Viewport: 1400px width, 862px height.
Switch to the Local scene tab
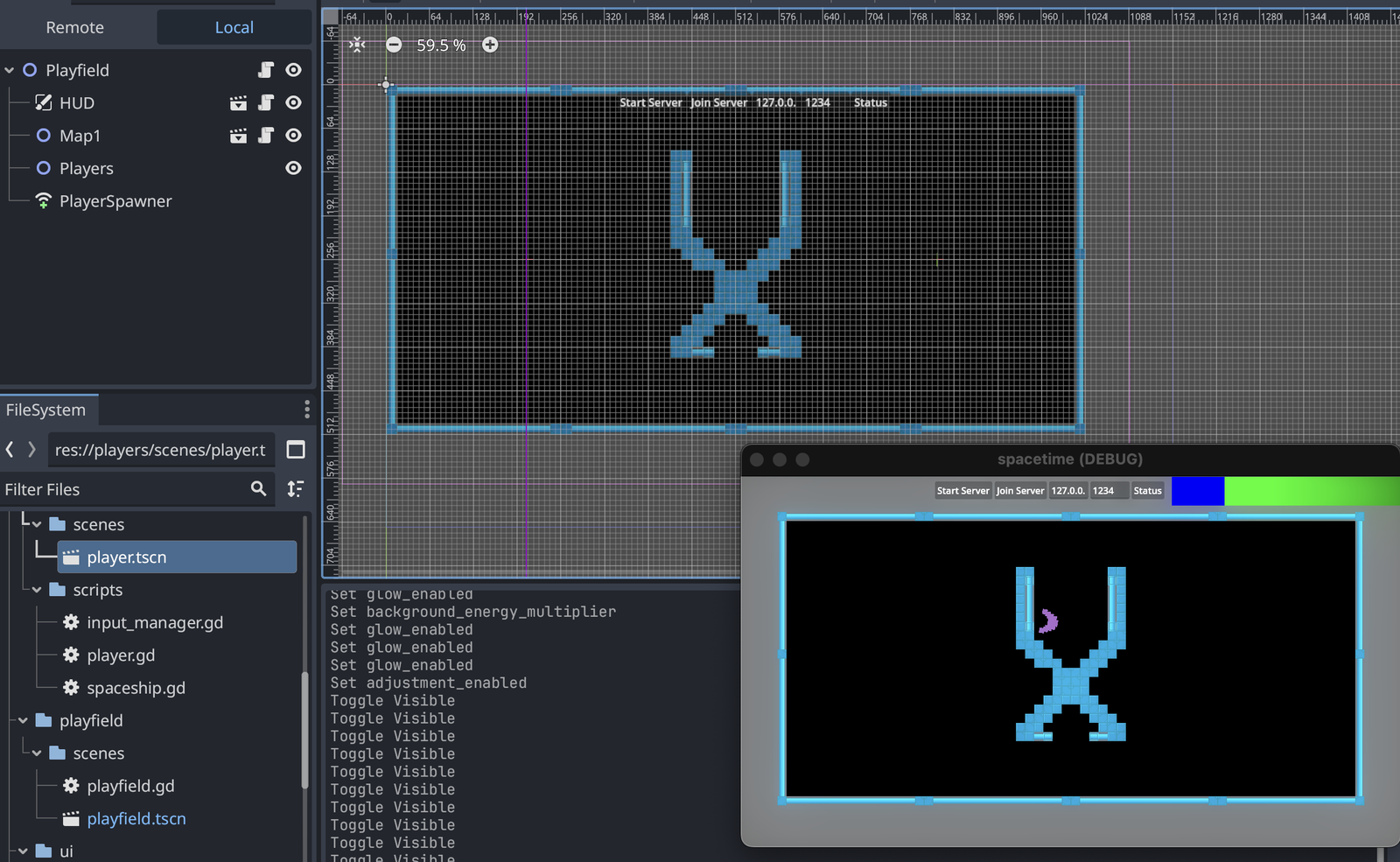[234, 28]
